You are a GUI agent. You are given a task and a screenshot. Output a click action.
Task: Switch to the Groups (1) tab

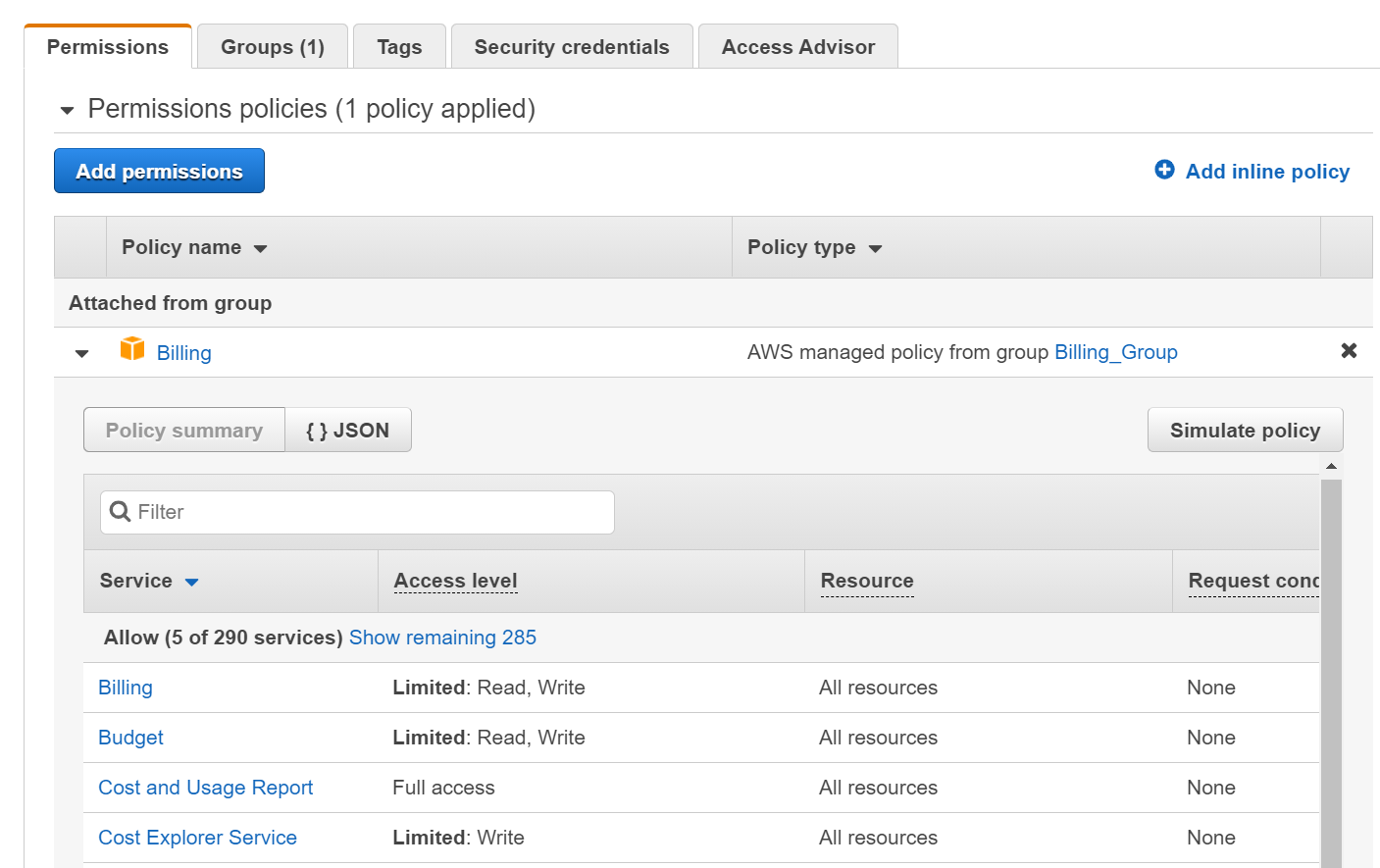point(272,47)
